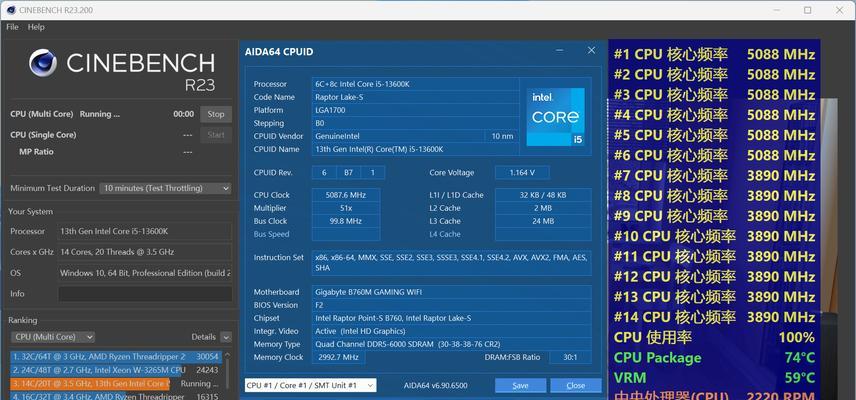Click the Cinebench R23 sphere logo
Image resolution: width=856 pixels, height=400 pixels.
[x=43, y=63]
